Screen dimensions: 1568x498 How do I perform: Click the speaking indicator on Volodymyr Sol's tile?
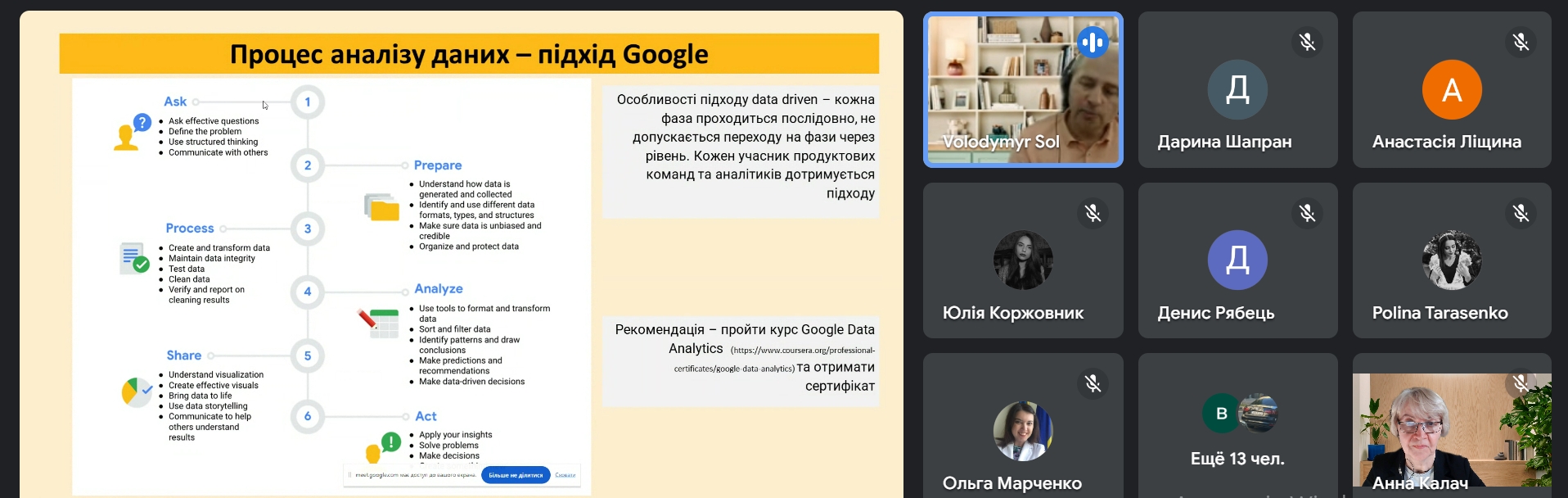pyautogui.click(x=1093, y=42)
